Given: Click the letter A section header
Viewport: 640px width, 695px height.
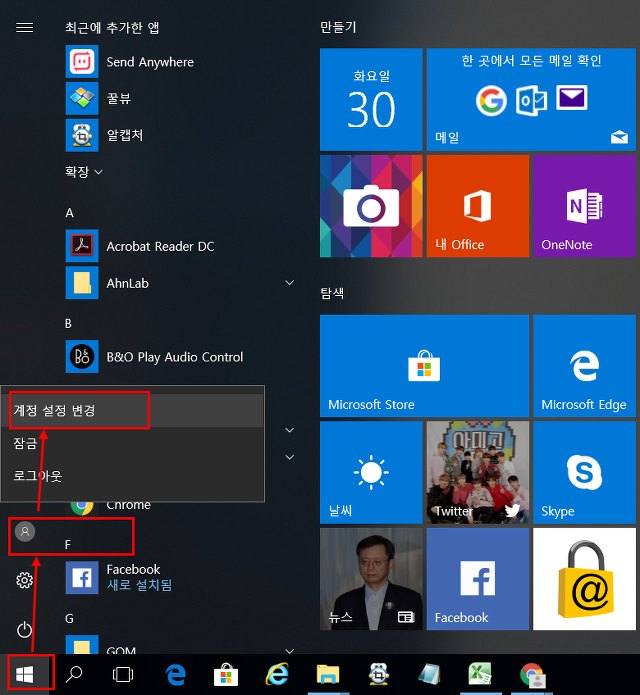Looking at the screenshot, I should point(70,213).
